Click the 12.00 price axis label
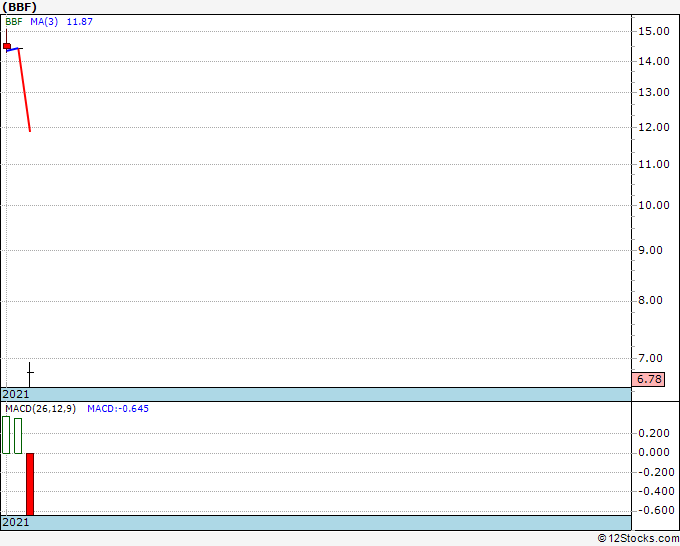The width and height of the screenshot is (680, 546). click(654, 128)
